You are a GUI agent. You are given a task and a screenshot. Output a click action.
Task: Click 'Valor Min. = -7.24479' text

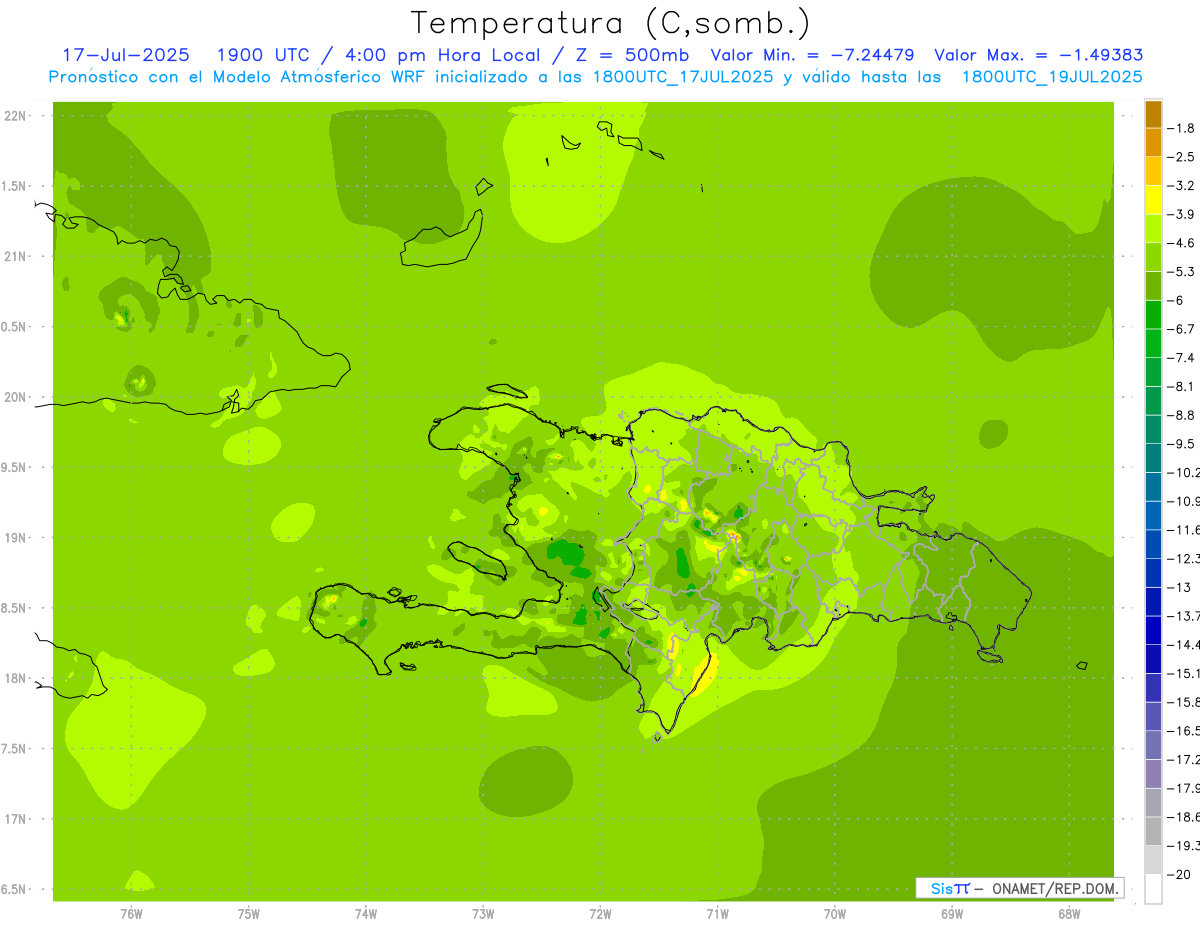coord(813,55)
